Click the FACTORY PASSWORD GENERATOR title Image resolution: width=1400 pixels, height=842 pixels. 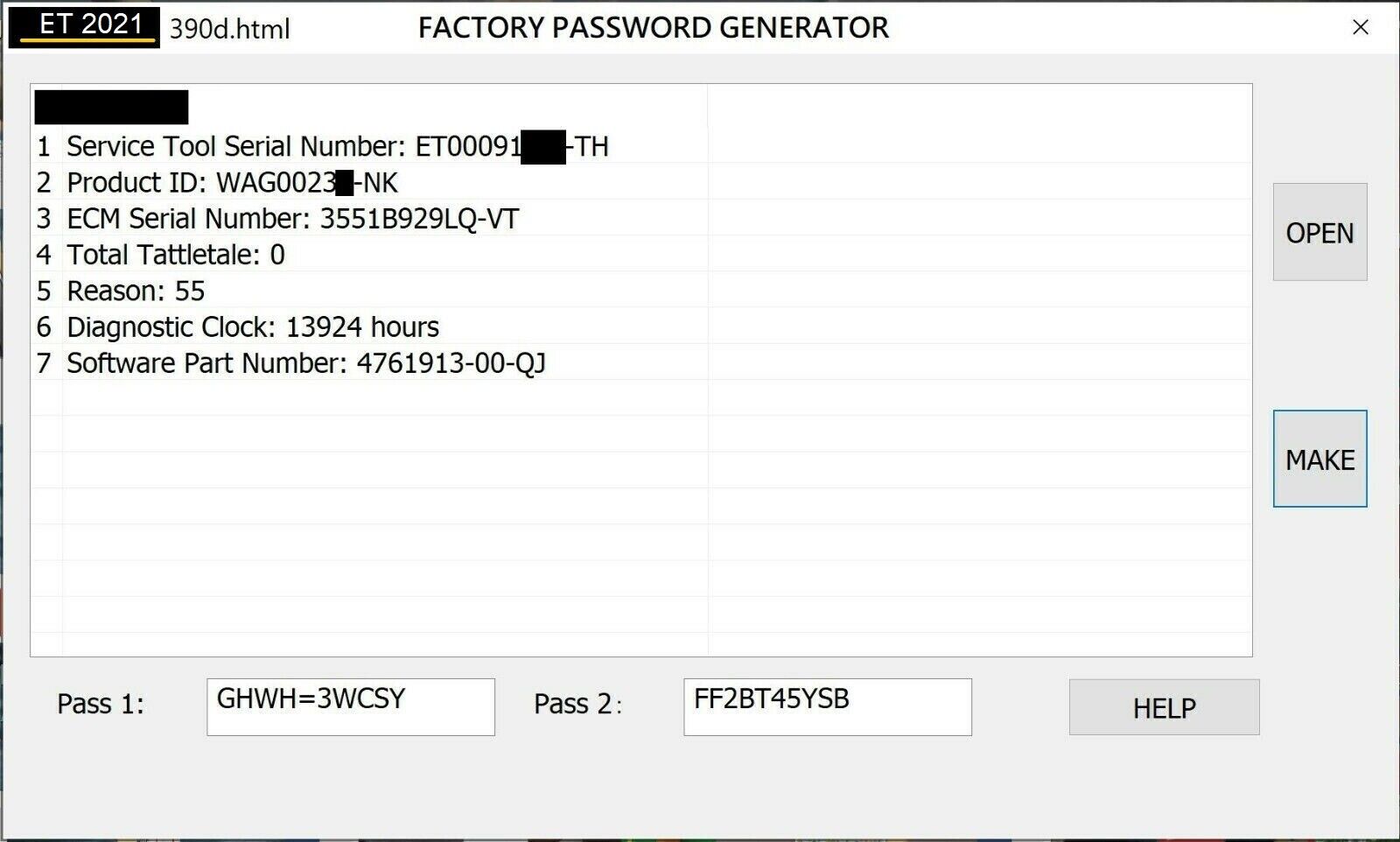click(x=654, y=28)
